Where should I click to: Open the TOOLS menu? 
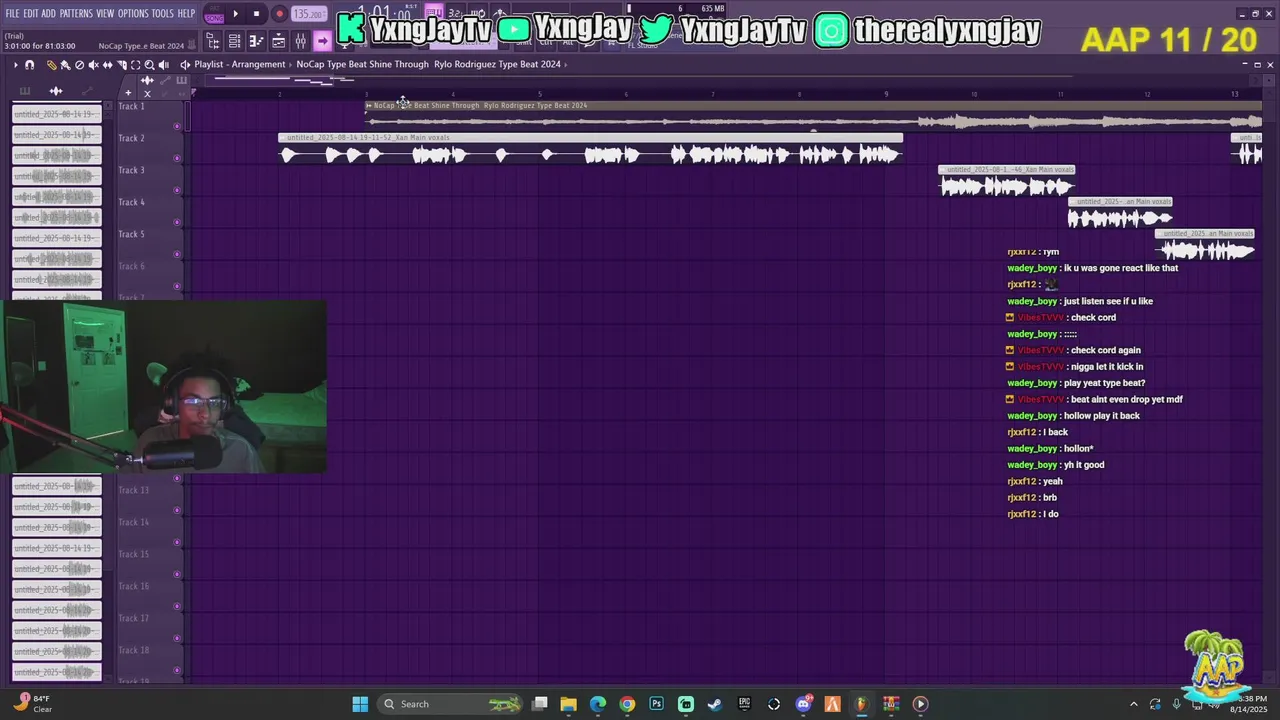tap(163, 14)
